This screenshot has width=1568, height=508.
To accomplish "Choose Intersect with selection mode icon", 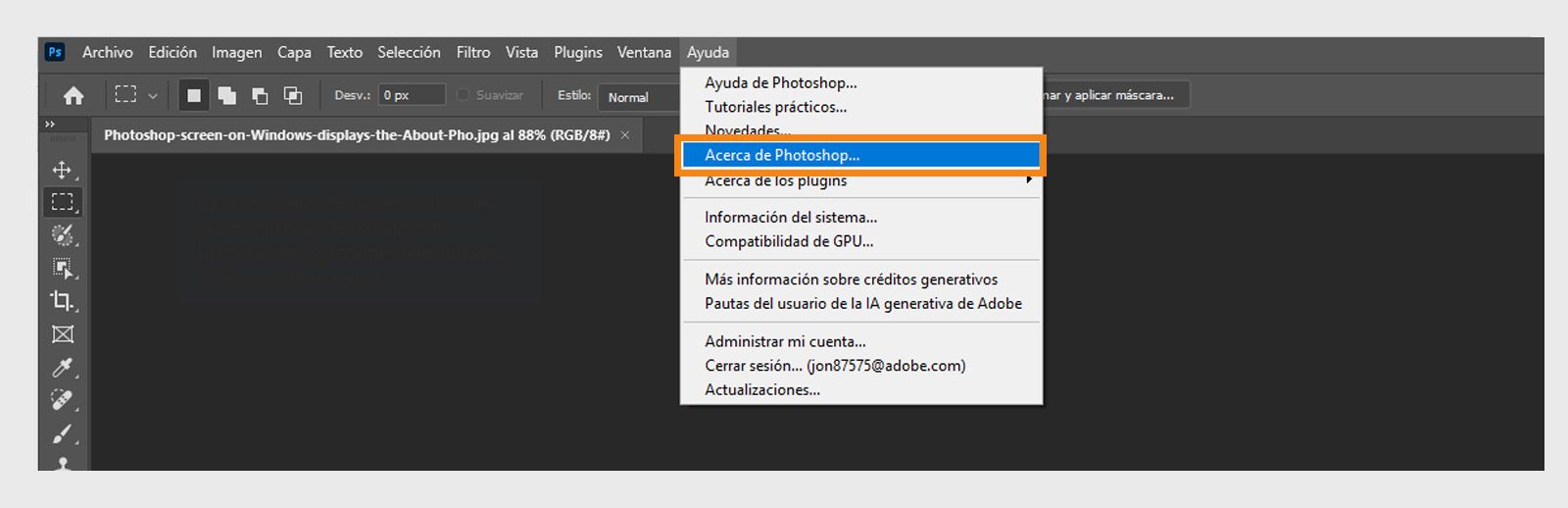I will (293, 95).
